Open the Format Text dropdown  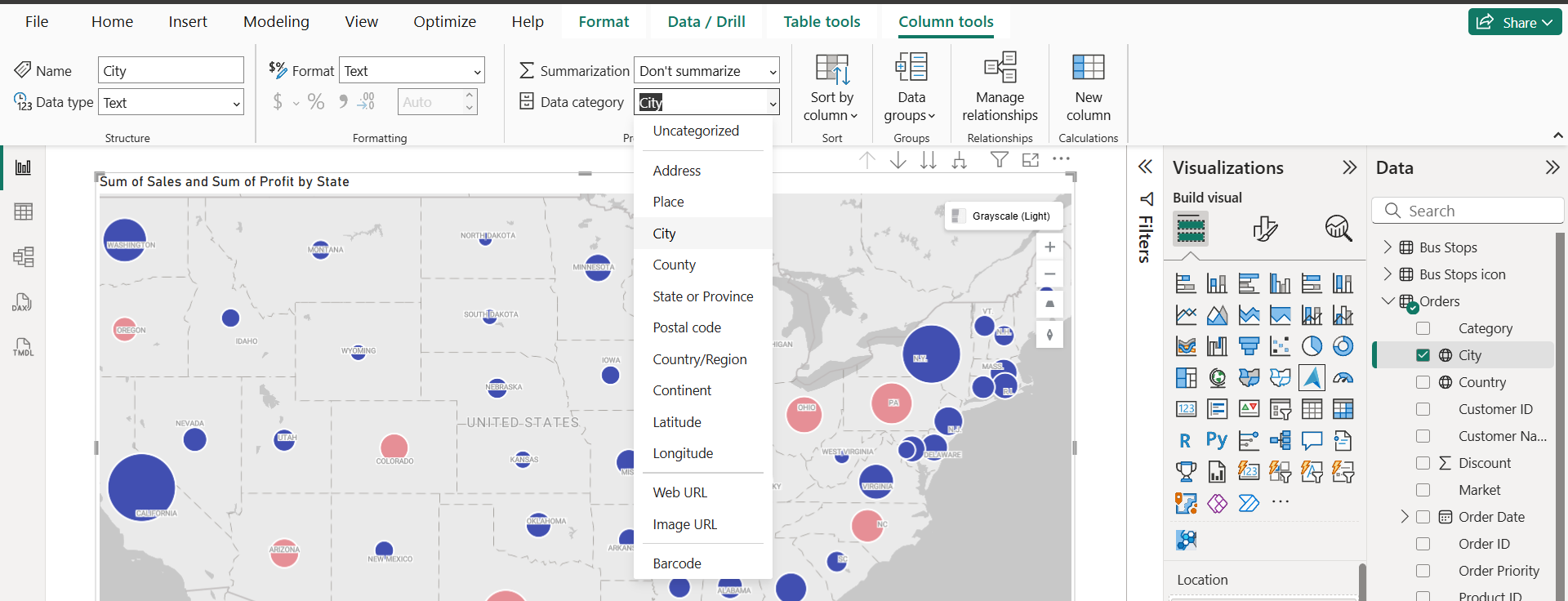[x=412, y=71]
